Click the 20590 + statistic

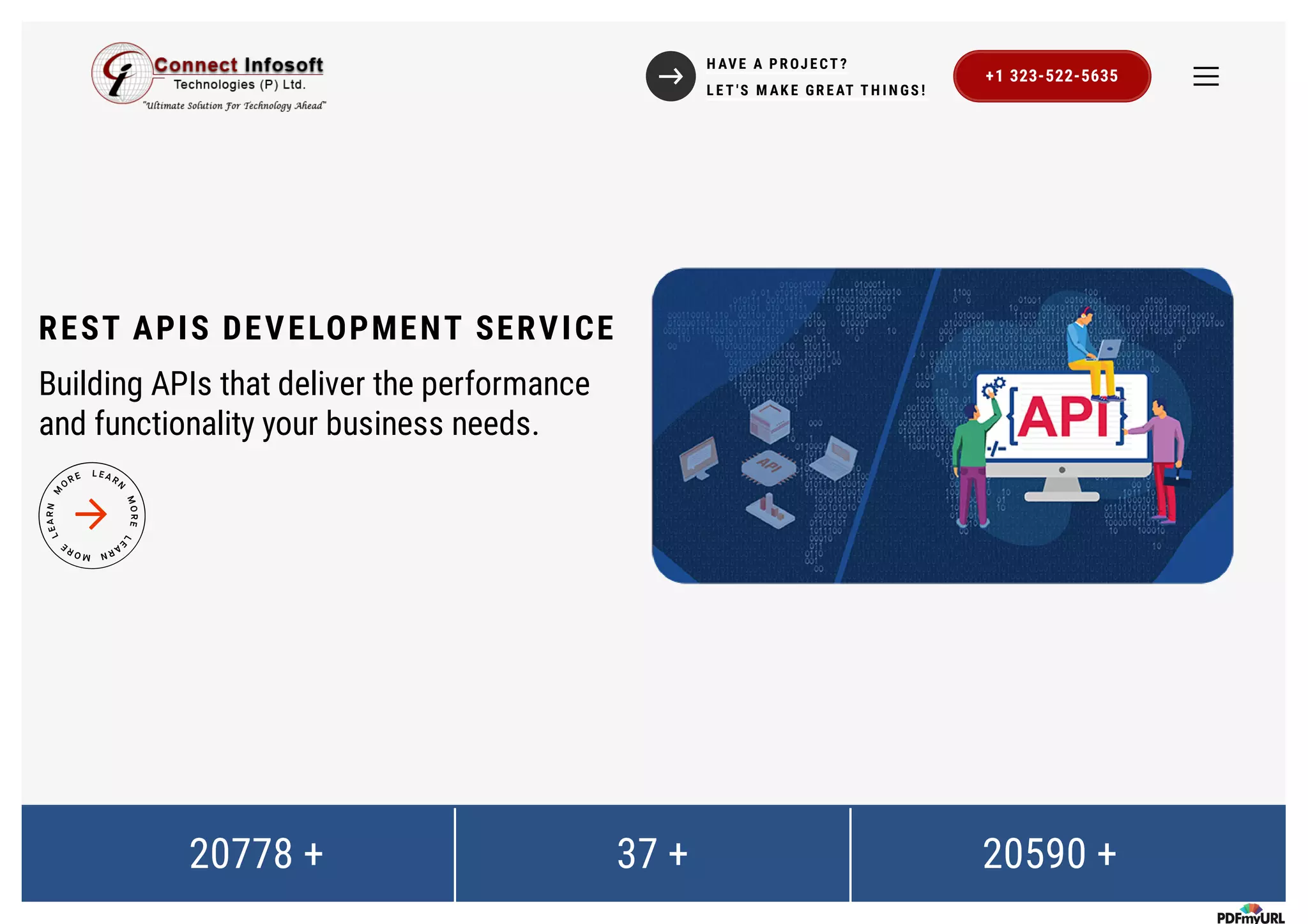[1049, 854]
